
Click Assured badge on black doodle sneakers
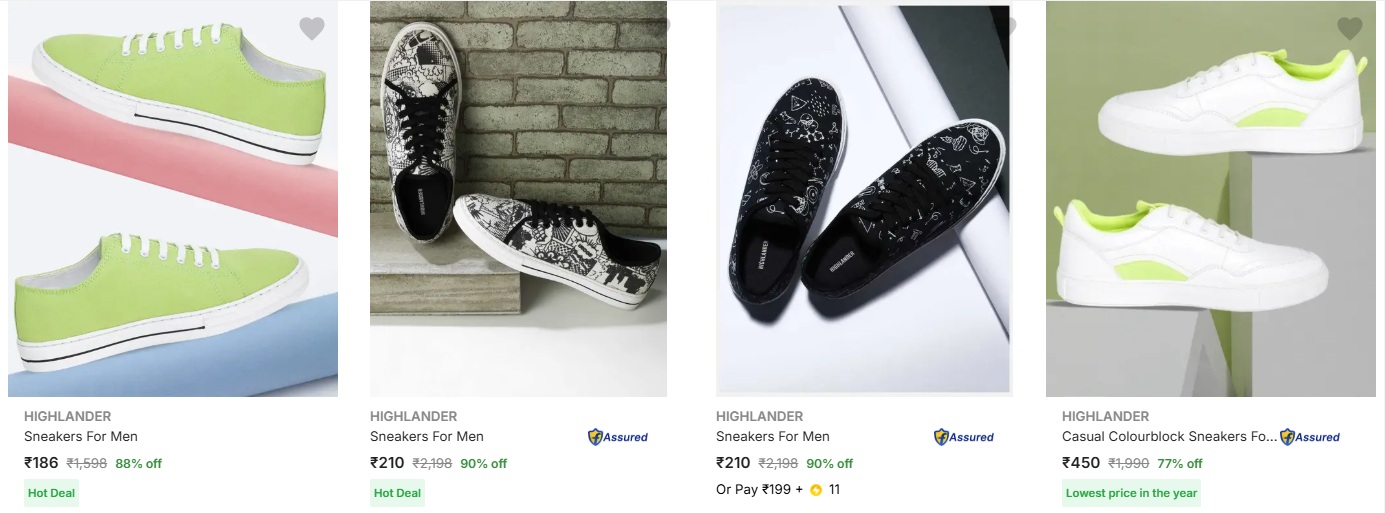pos(964,437)
